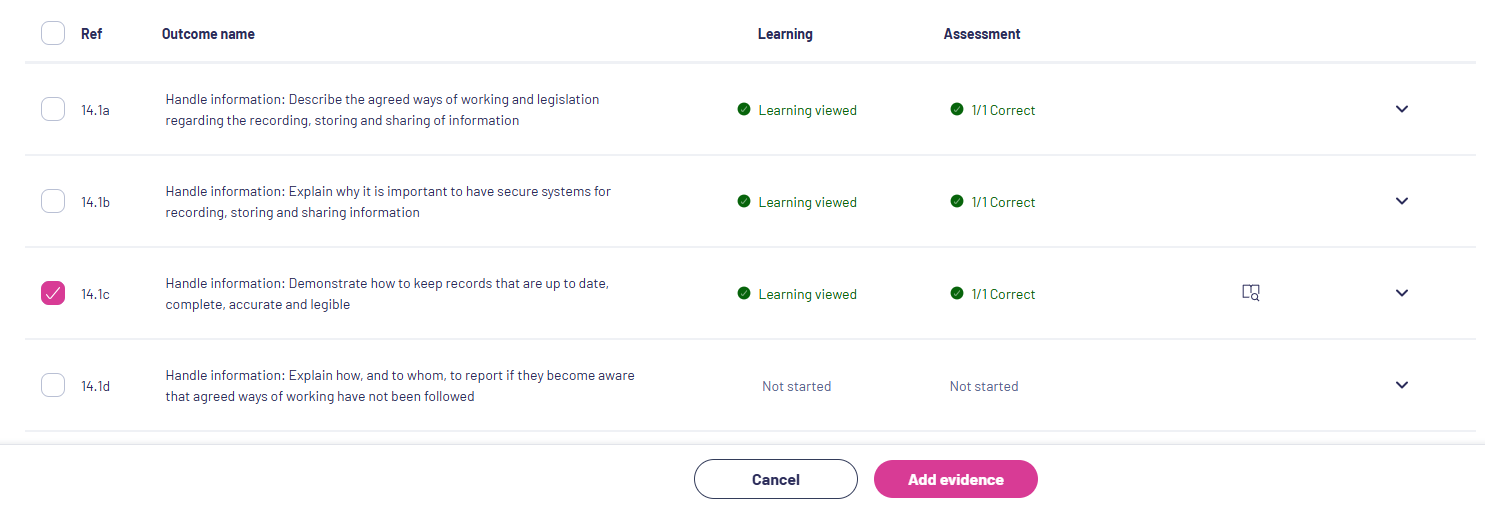Select the 14.1b row checkbox
The width and height of the screenshot is (1485, 512).
pos(53,201)
